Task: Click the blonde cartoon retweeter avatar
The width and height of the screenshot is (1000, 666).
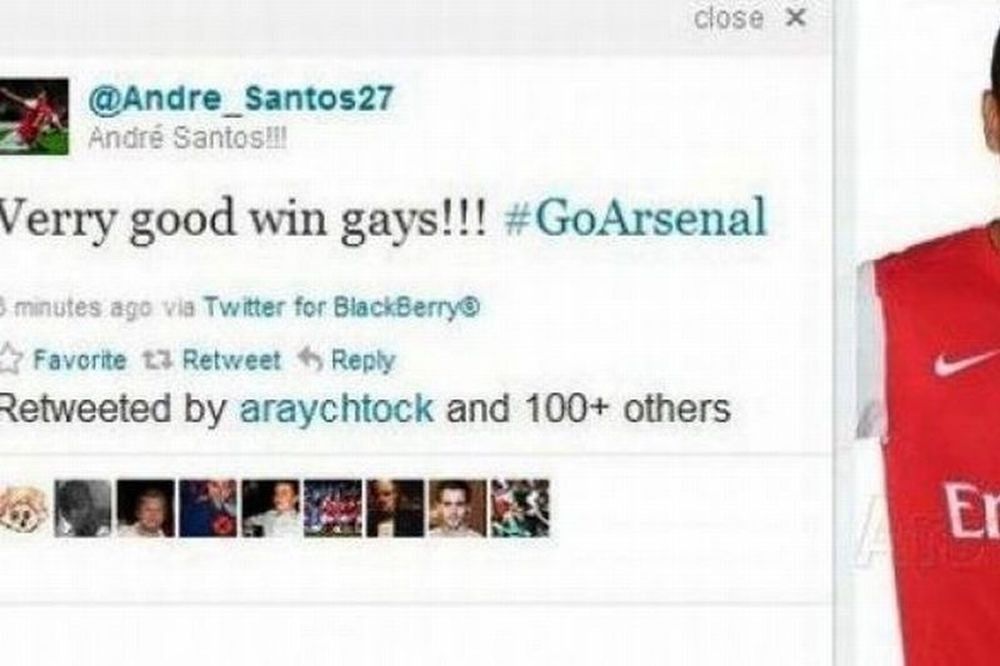Action: [x=22, y=508]
